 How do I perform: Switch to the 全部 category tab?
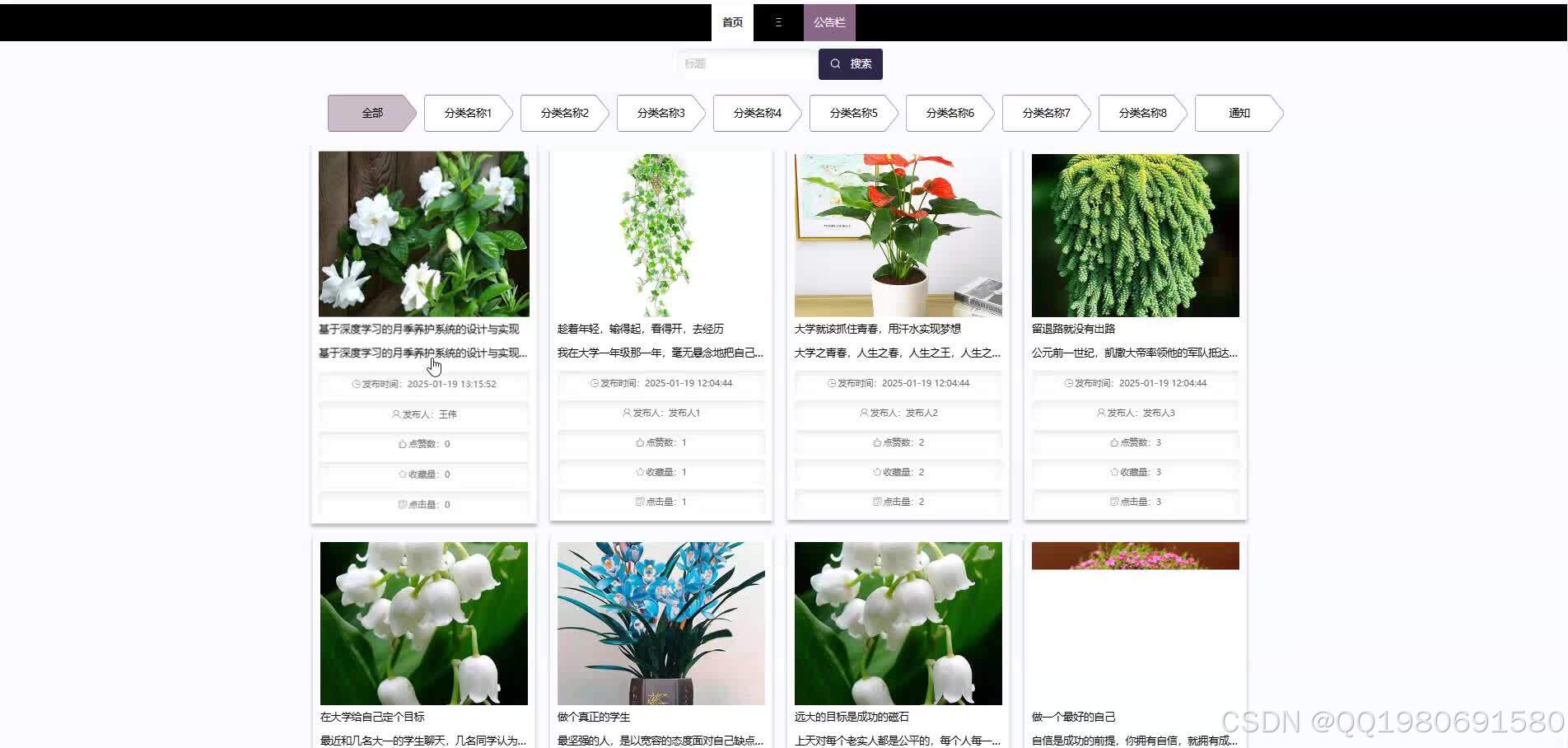[x=372, y=113]
